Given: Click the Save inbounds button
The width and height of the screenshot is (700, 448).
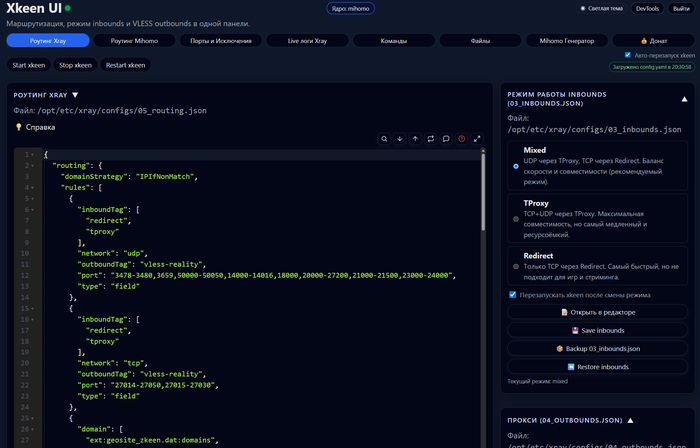Looking at the screenshot, I should 598,330.
